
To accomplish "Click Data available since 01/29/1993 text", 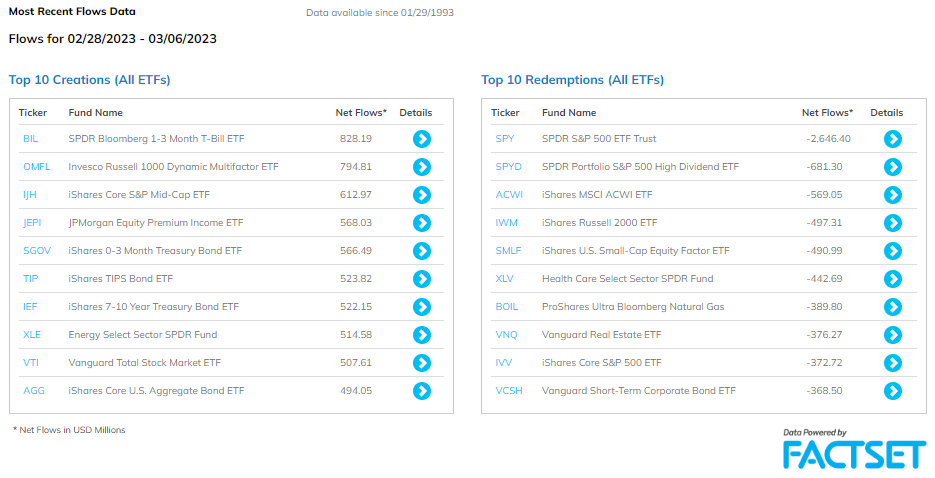I will pos(380,13).
